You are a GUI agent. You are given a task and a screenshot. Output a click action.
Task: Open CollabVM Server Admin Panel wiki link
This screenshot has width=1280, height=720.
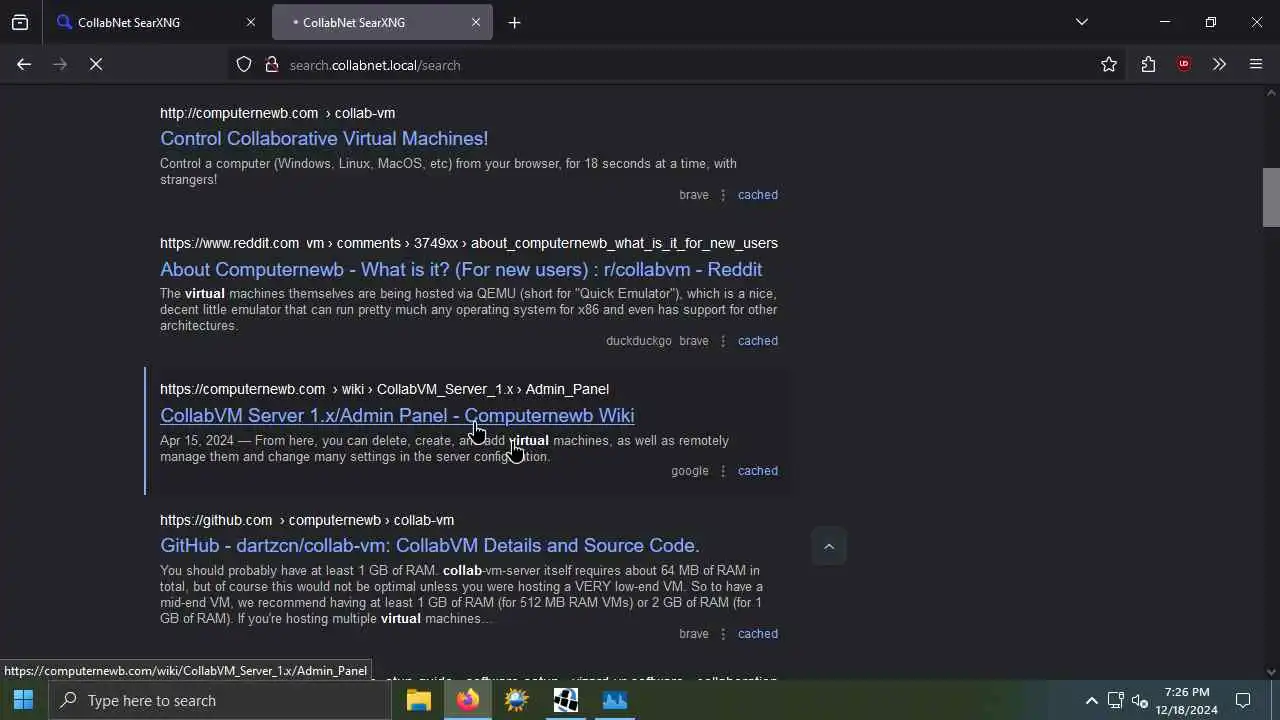[x=397, y=415]
